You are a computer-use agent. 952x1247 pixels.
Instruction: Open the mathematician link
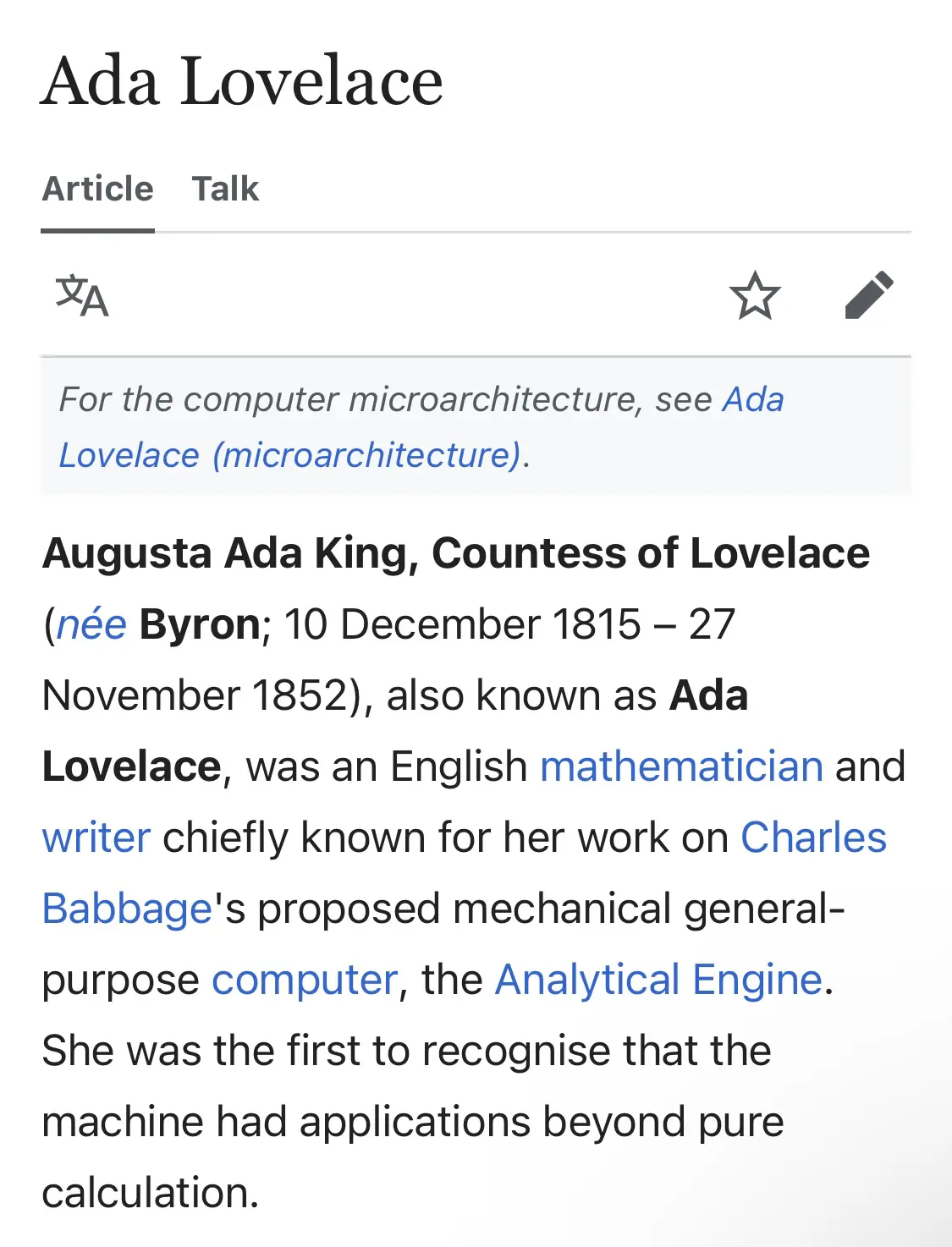click(x=681, y=766)
